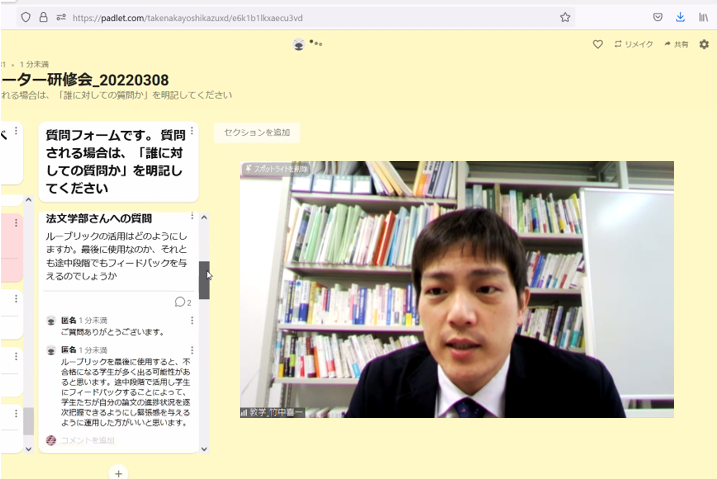The height and width of the screenshot is (479, 717).
Task: Open the library bookshelf icon
Action: (x=703, y=17)
